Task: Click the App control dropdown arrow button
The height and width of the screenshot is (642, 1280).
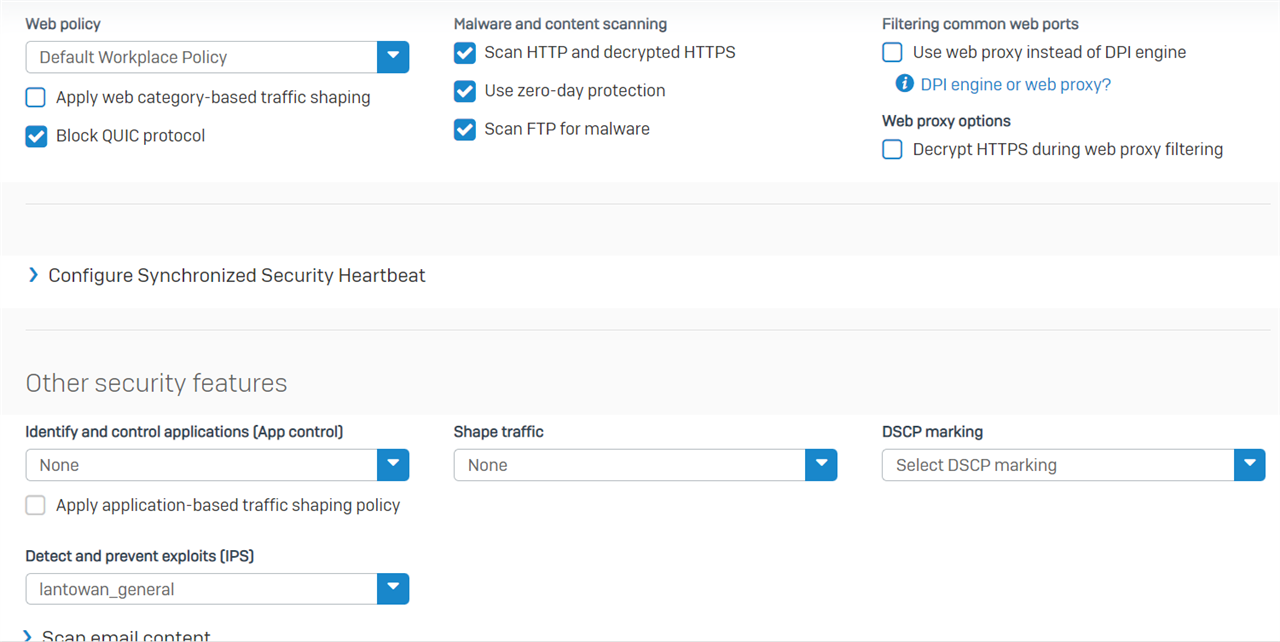Action: (x=393, y=465)
